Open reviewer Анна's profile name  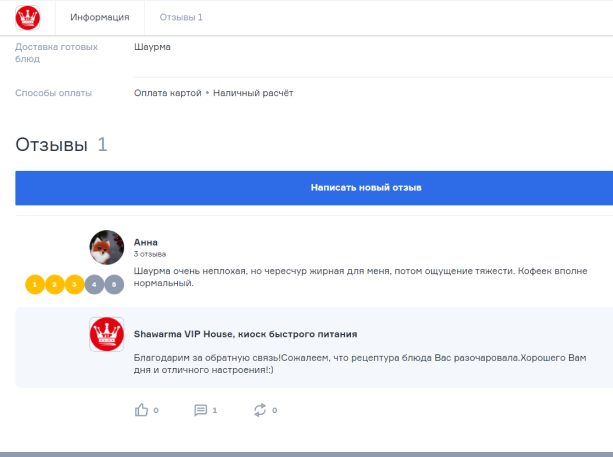tap(145, 242)
